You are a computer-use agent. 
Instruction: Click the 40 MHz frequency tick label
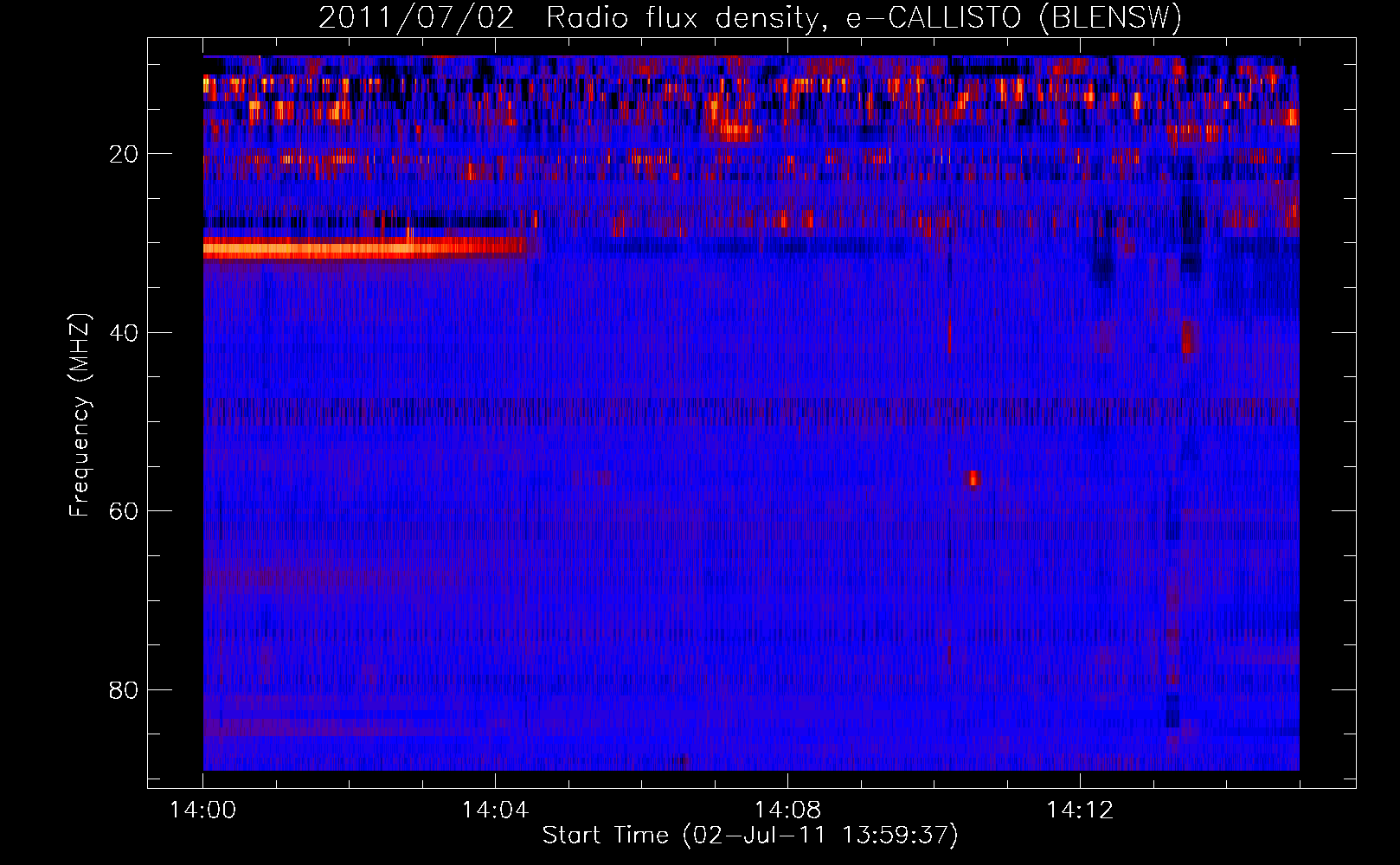[125, 333]
